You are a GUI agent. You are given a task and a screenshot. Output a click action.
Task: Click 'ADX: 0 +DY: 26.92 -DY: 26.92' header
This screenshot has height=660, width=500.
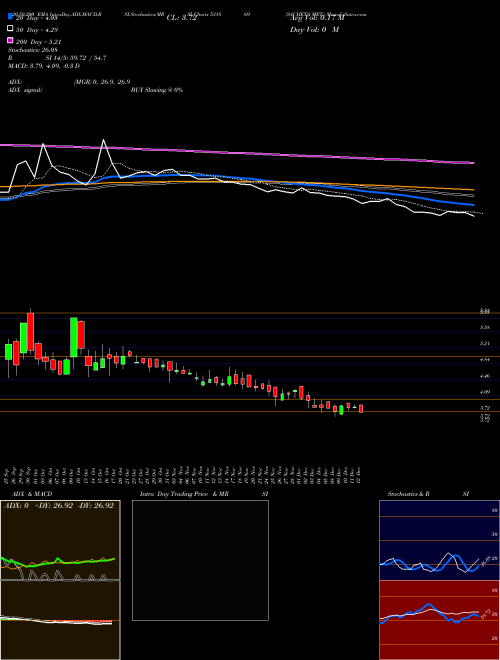(x=59, y=506)
